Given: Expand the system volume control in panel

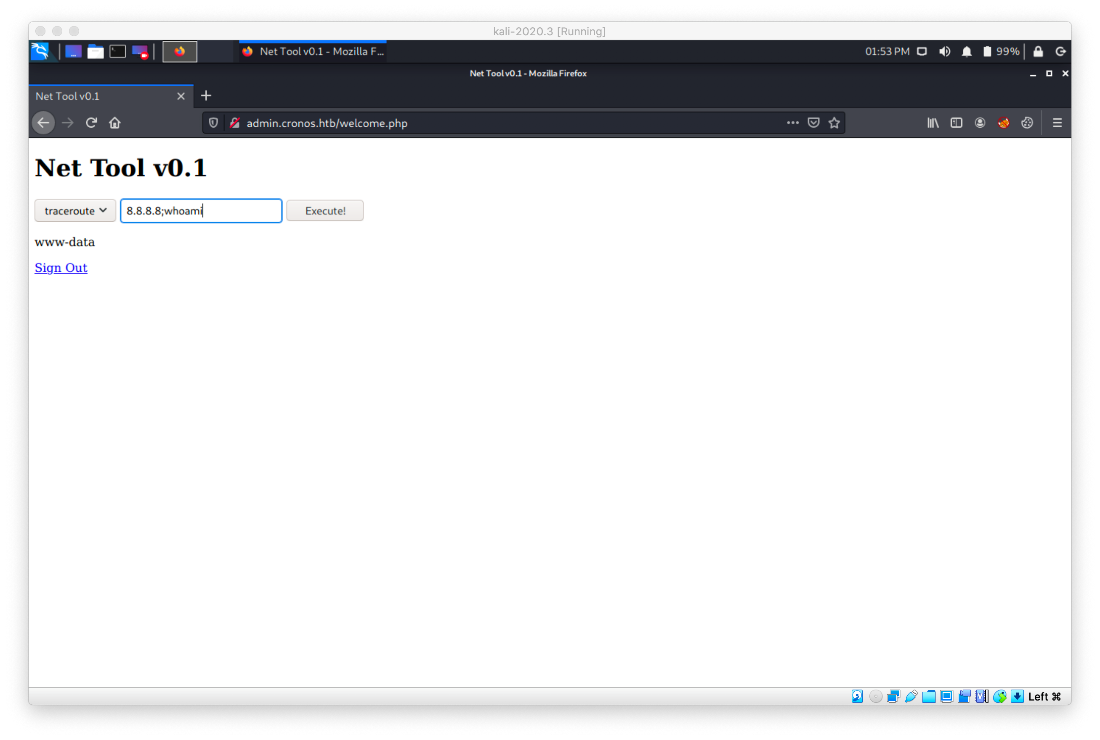Looking at the screenshot, I should pos(944,51).
